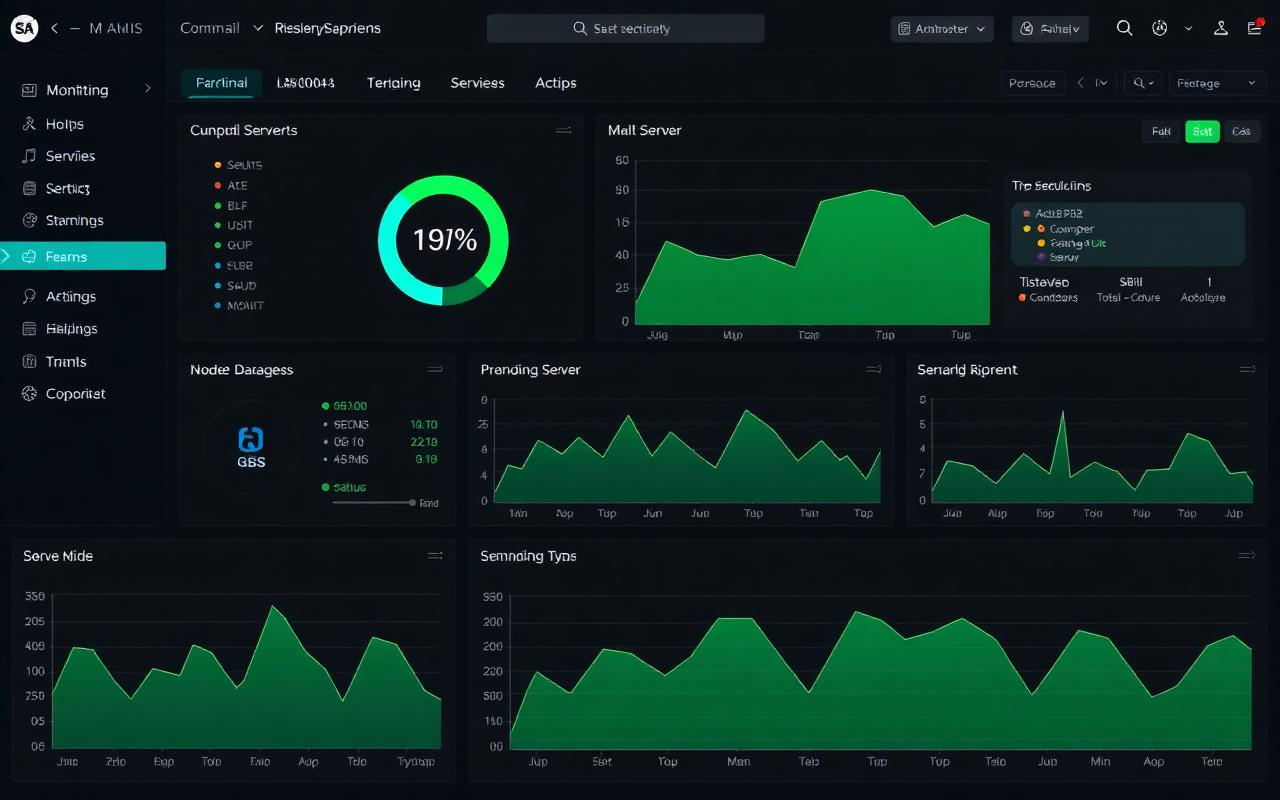Viewport: 1280px width, 800px height.
Task: Click the green Satius status label
Action: click(x=344, y=487)
